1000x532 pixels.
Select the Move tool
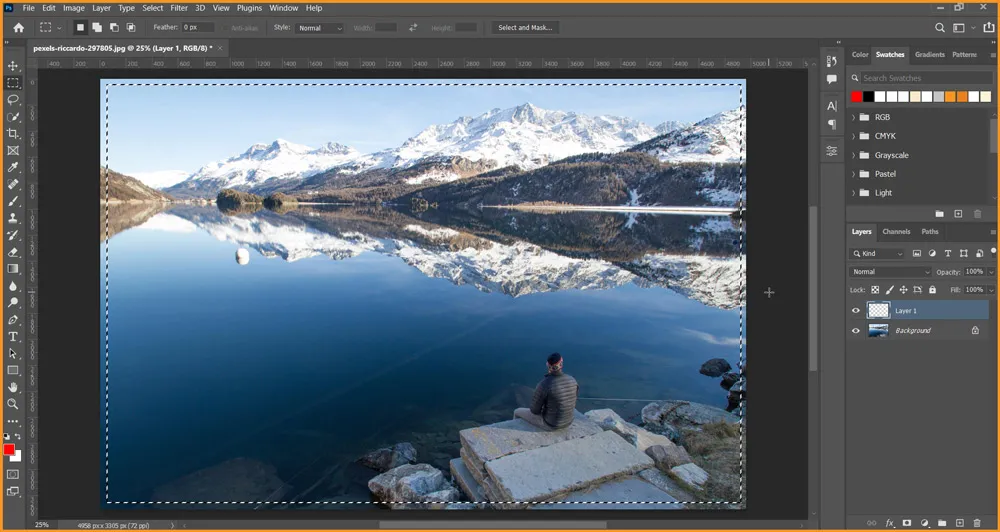pos(13,66)
